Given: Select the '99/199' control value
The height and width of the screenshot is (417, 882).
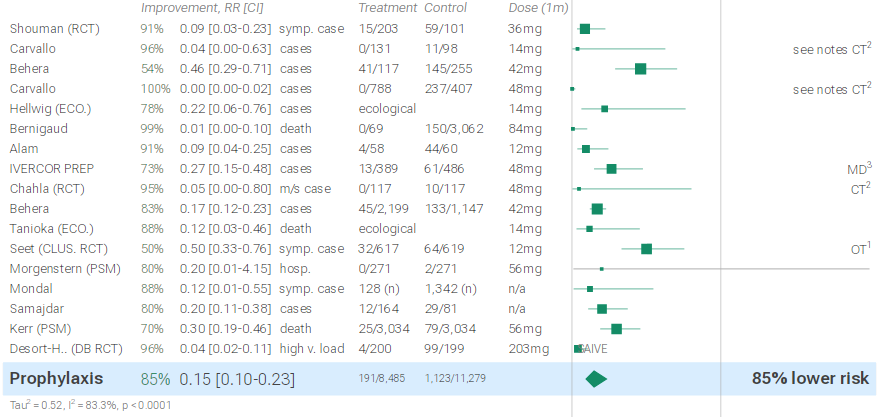Looking at the screenshot, I should click(444, 349).
